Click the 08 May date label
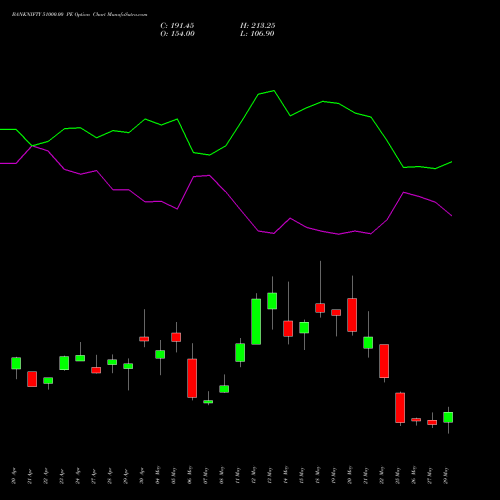 [222, 475]
